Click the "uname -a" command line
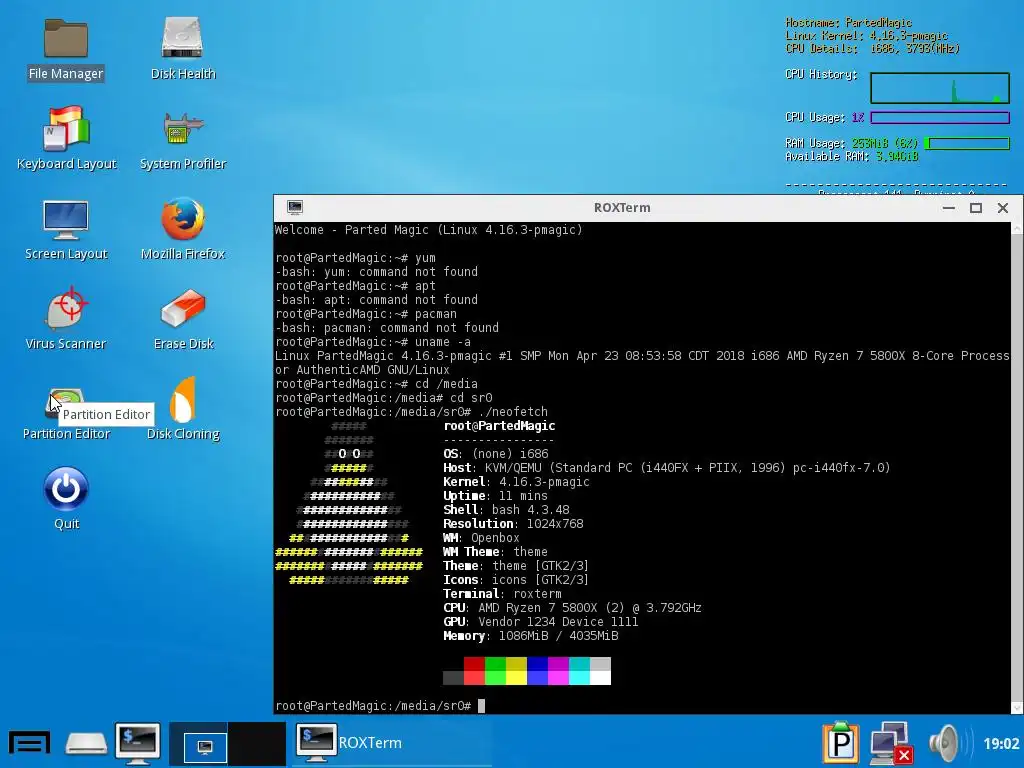Image resolution: width=1024 pixels, height=768 pixels. point(373,342)
